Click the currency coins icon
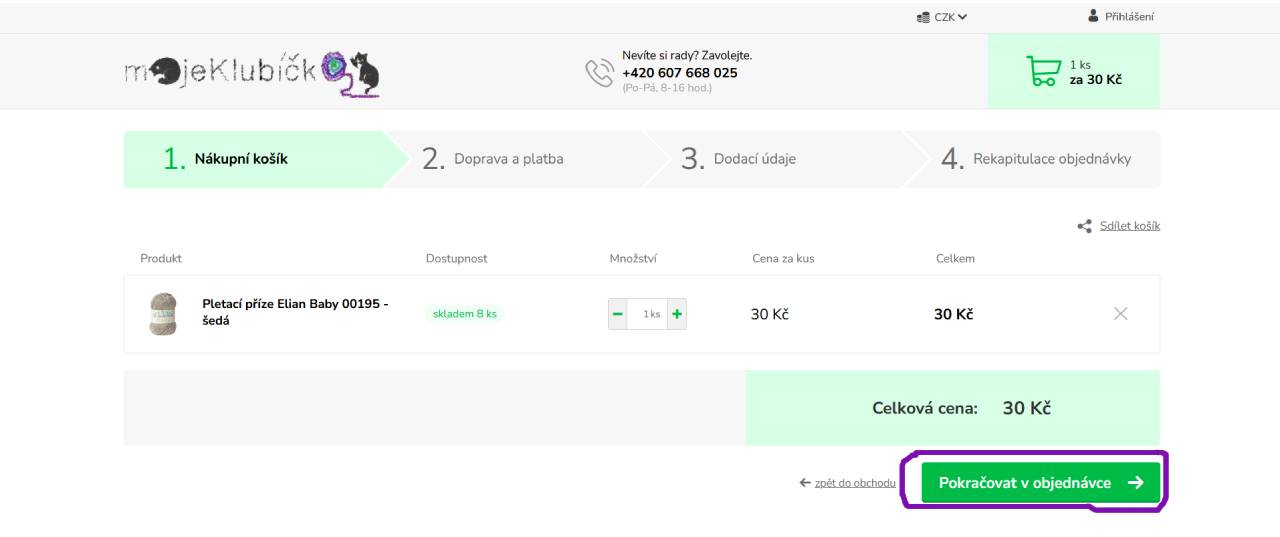This screenshot has height=537, width=1280. click(x=923, y=17)
